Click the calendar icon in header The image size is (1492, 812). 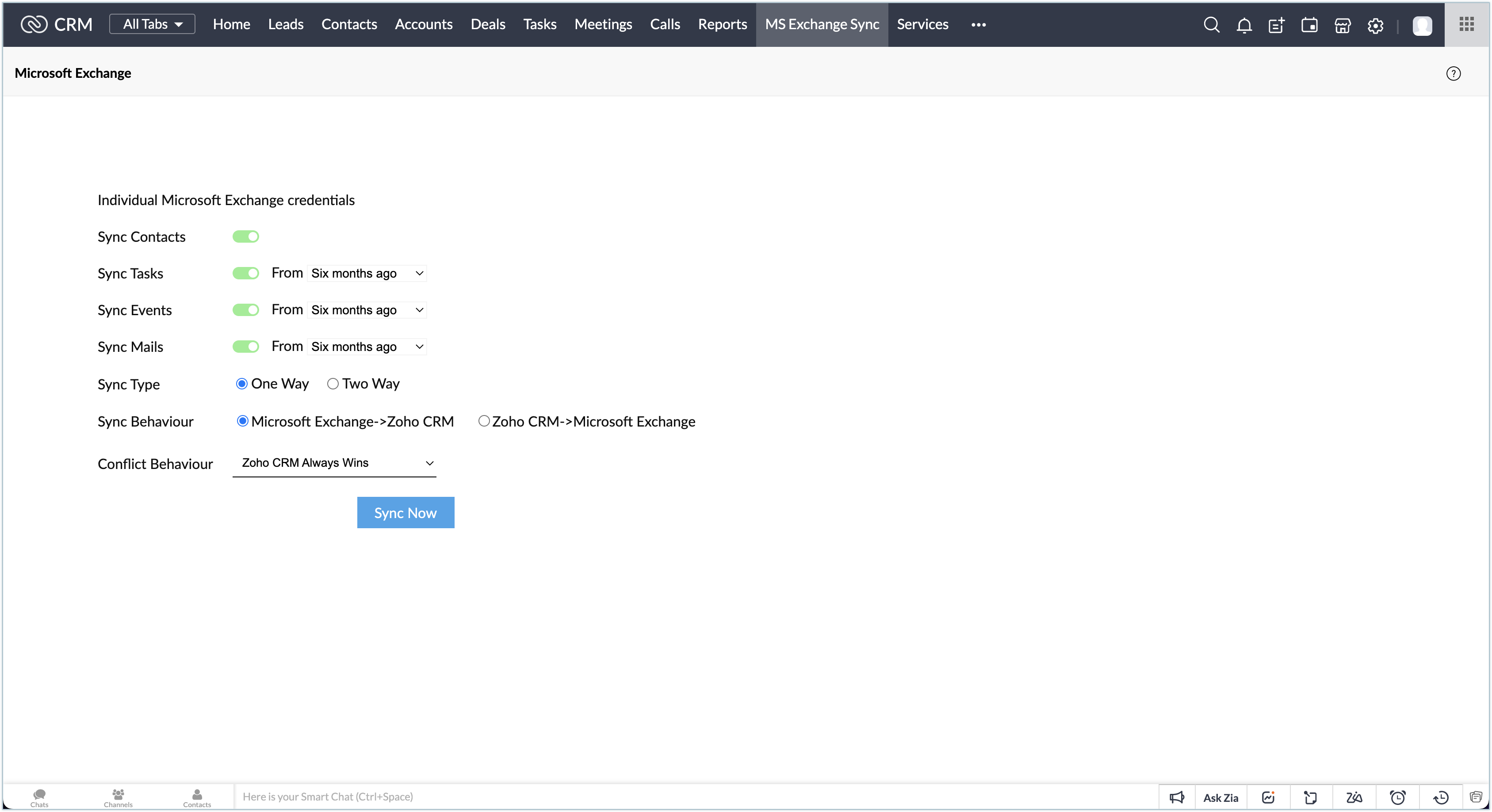tap(1309, 25)
